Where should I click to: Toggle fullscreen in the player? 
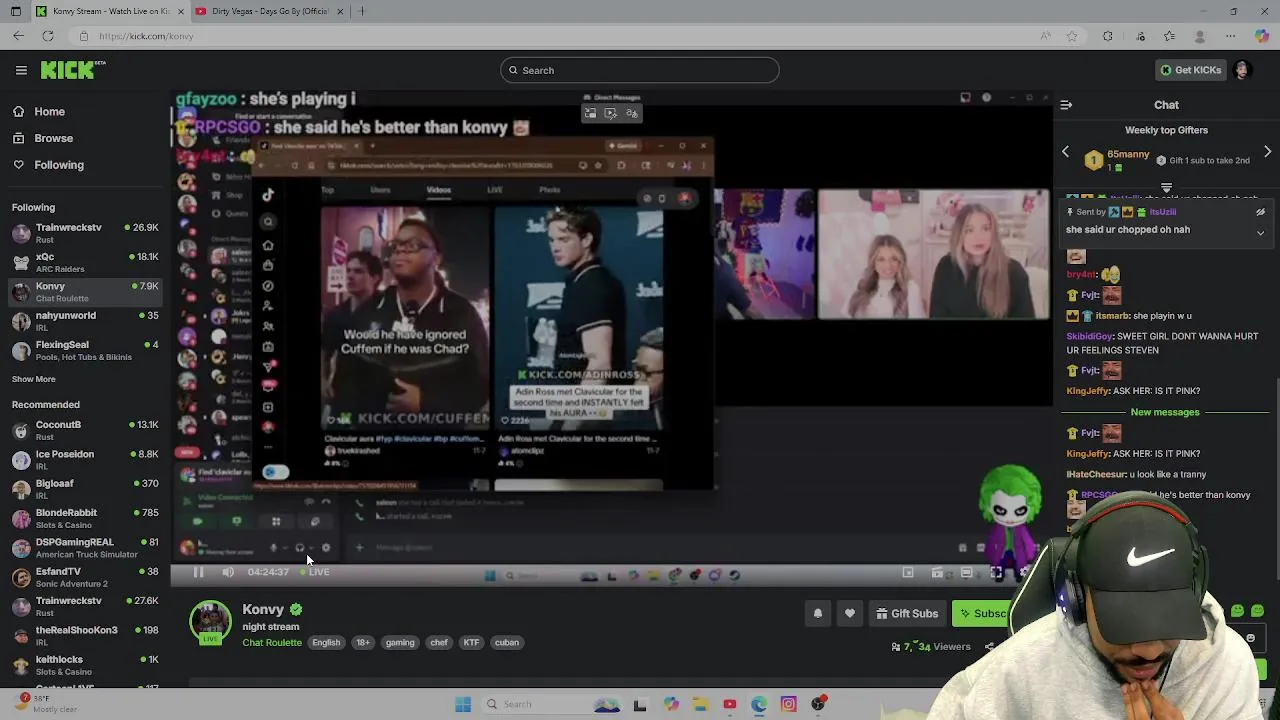tap(996, 573)
